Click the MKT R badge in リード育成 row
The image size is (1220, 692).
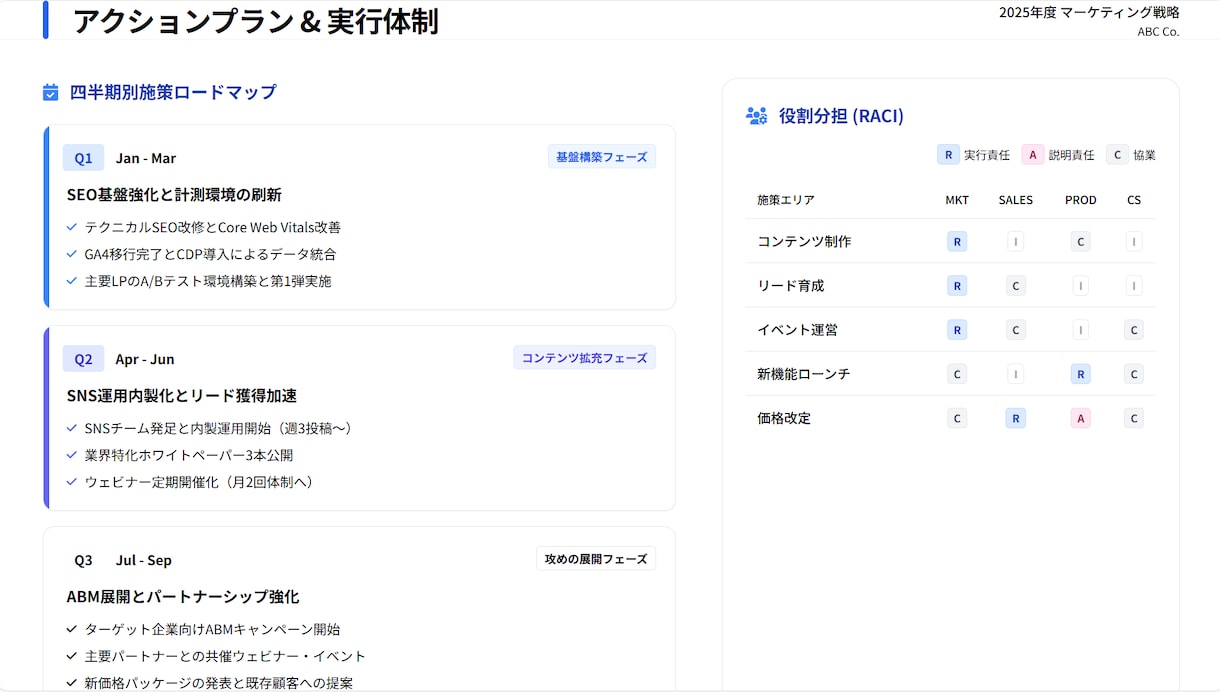click(x=957, y=286)
